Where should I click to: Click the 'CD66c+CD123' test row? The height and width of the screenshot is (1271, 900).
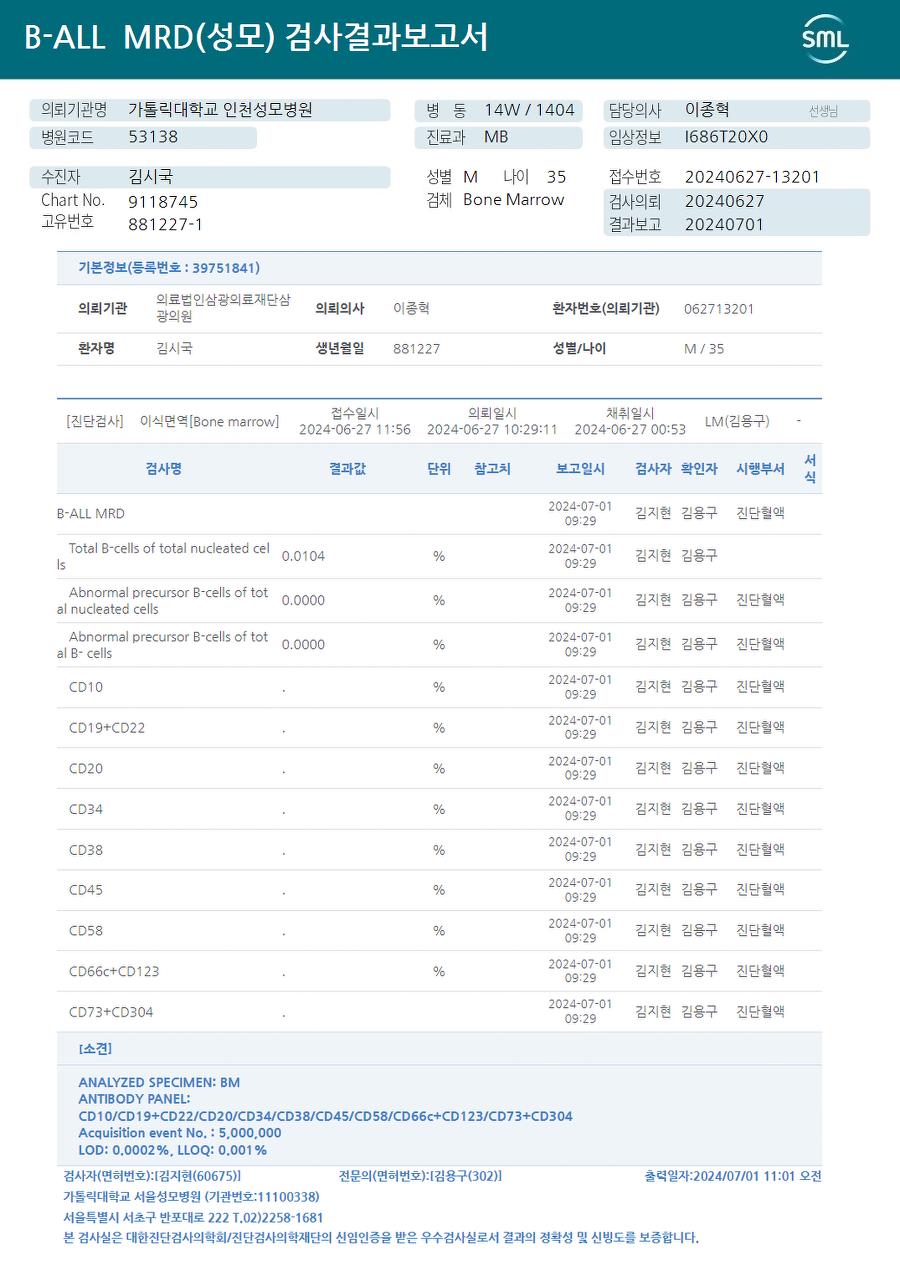(439, 971)
